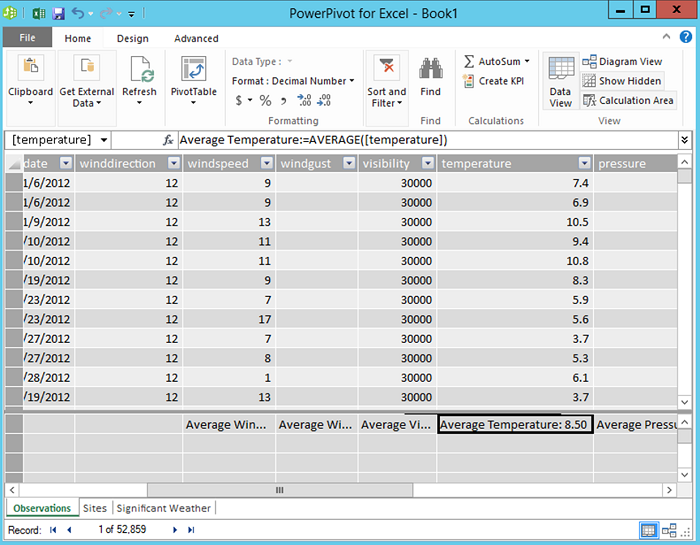This screenshot has height=545, width=700.
Task: Switch to Excel workbook icon in title bar
Action: click(x=39, y=14)
